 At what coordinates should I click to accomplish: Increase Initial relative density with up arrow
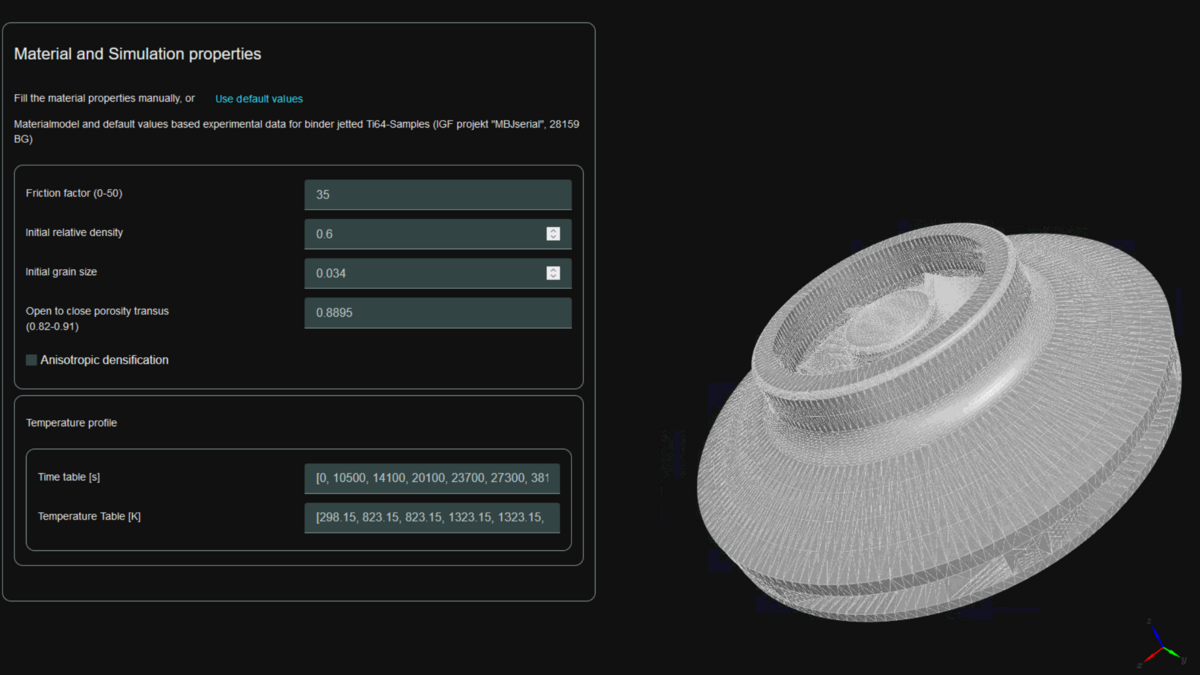553,231
